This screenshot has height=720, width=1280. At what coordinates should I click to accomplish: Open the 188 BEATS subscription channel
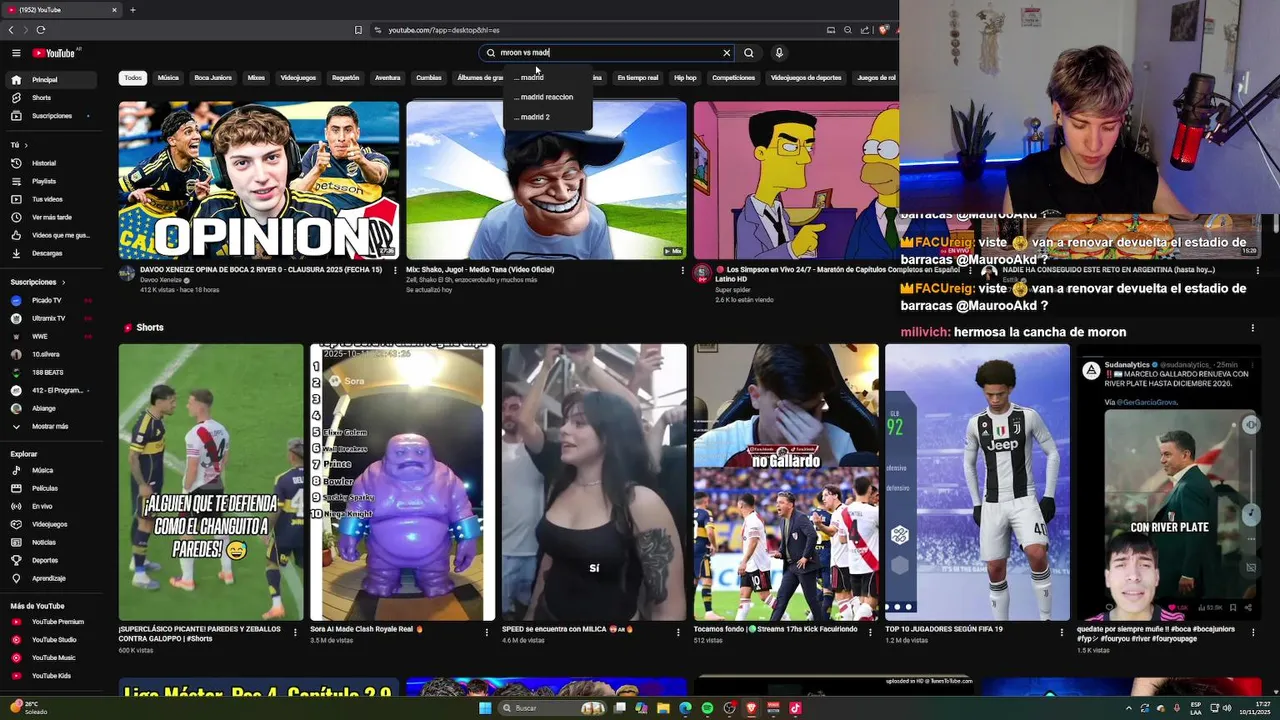click(x=53, y=372)
